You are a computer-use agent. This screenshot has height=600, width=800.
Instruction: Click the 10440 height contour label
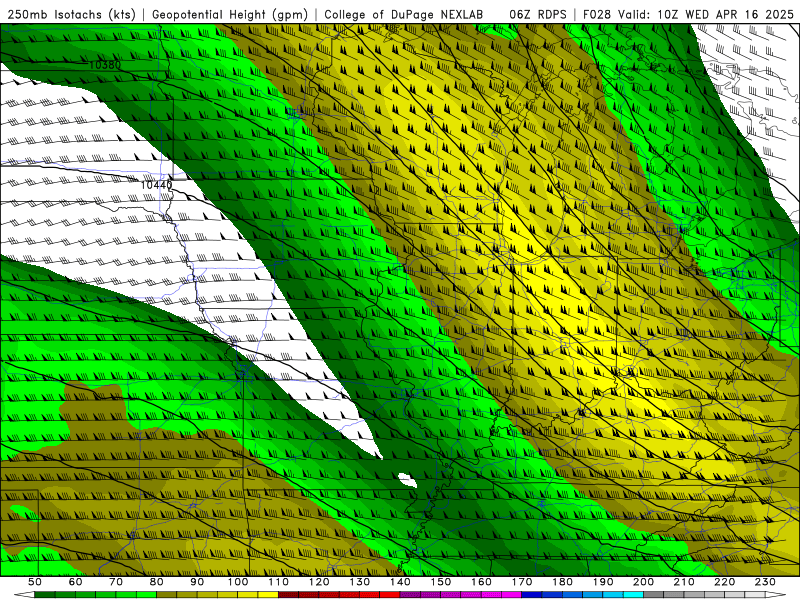tap(157, 185)
